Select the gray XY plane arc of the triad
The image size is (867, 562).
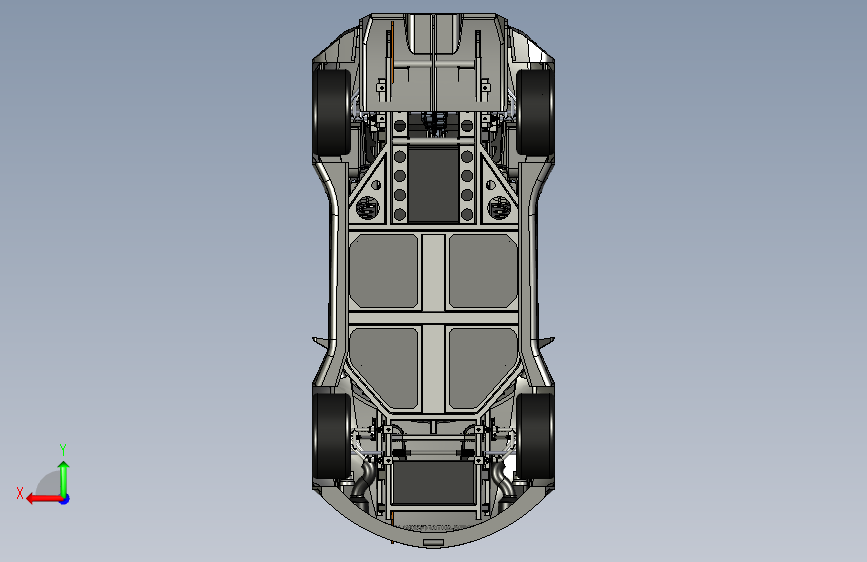click(50, 483)
